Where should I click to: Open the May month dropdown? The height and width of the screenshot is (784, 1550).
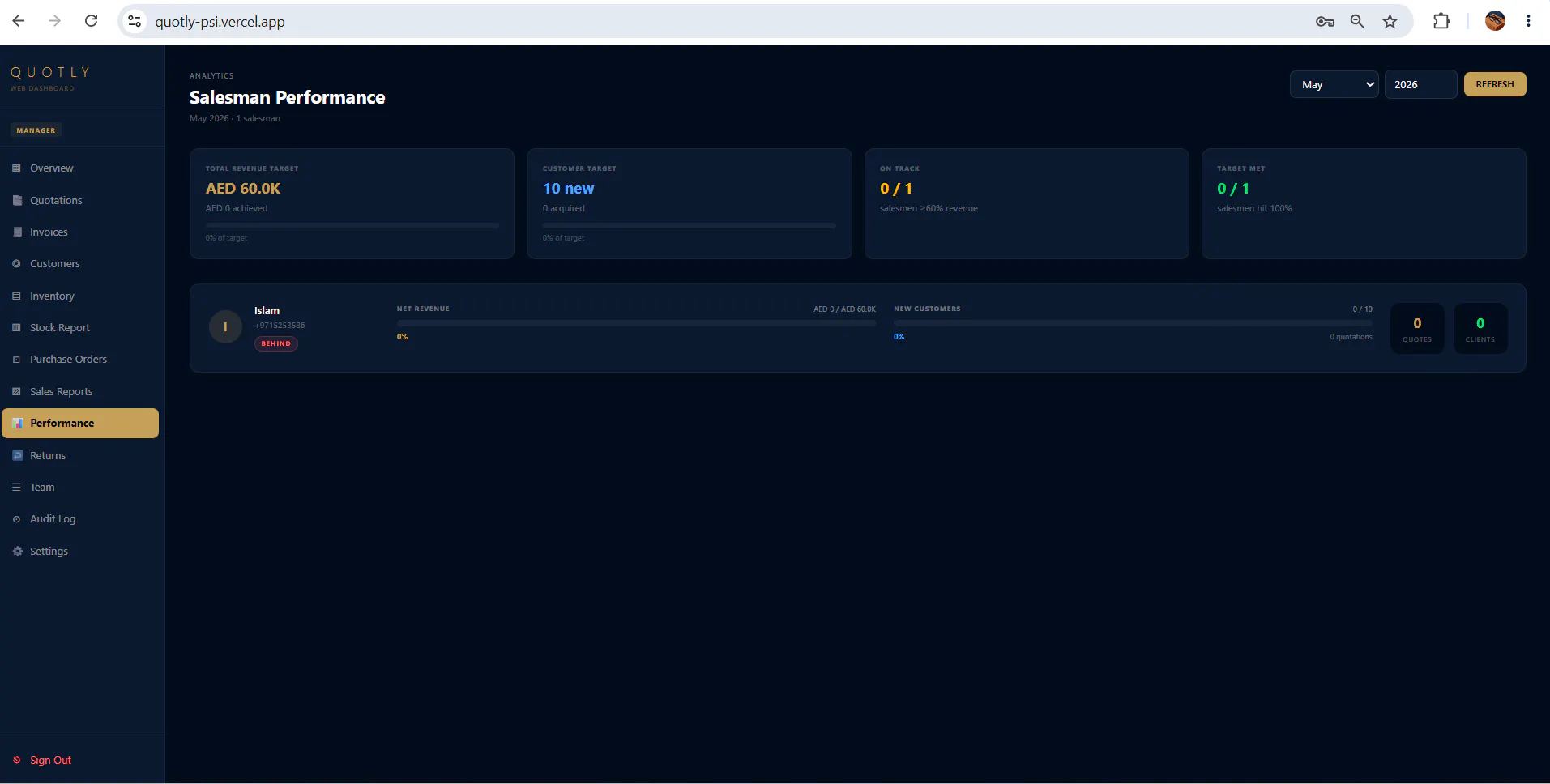1334,84
